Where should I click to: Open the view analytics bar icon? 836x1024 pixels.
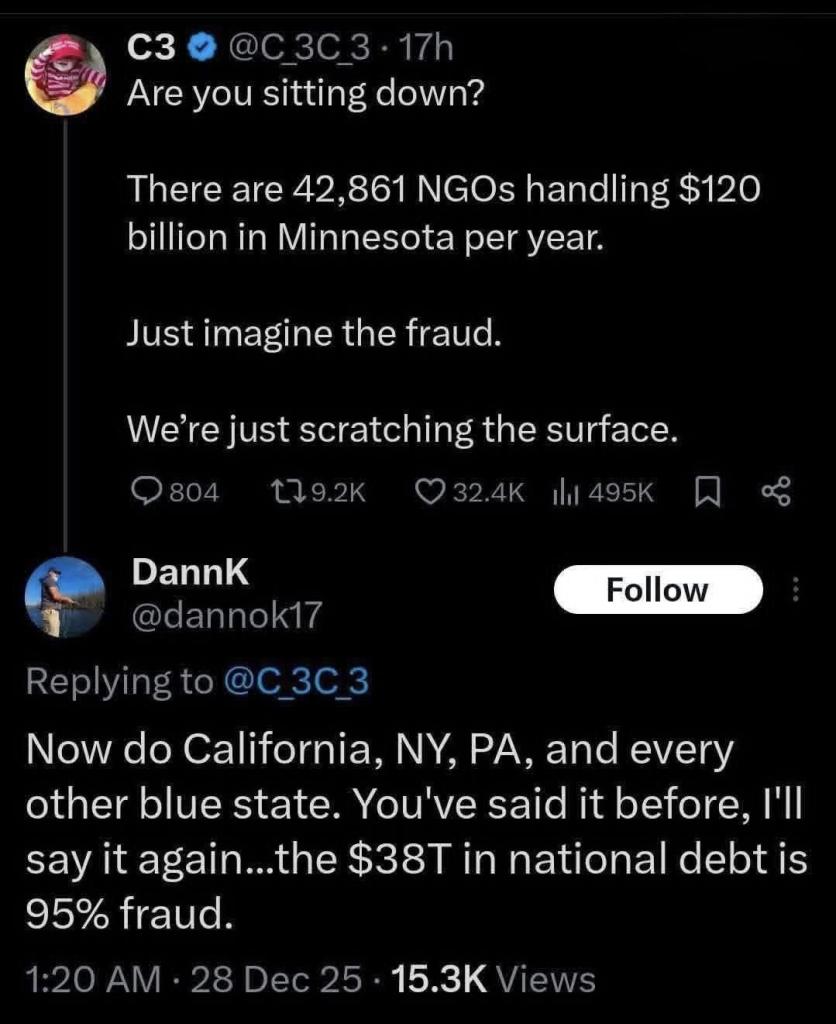point(566,492)
